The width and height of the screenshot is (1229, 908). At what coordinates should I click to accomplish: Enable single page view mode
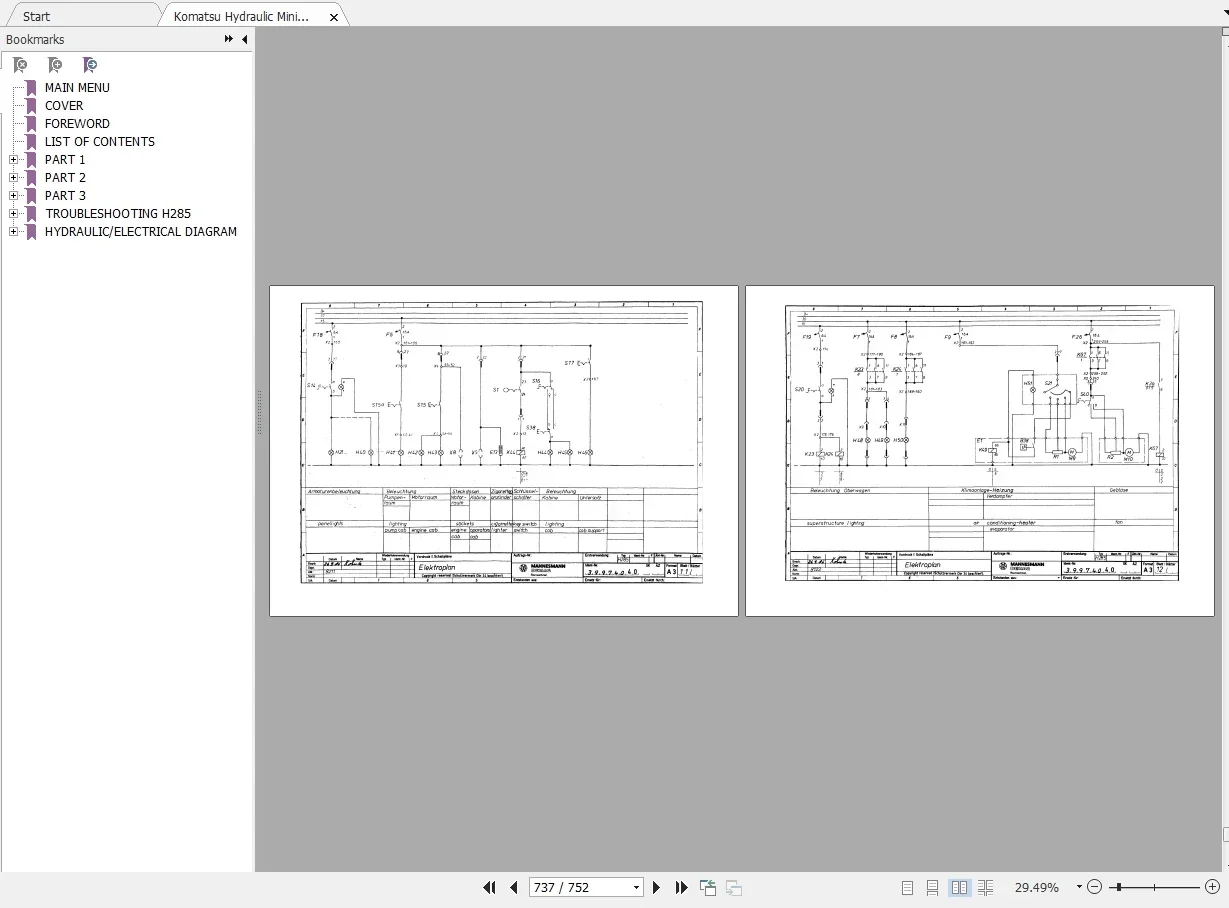[908, 887]
